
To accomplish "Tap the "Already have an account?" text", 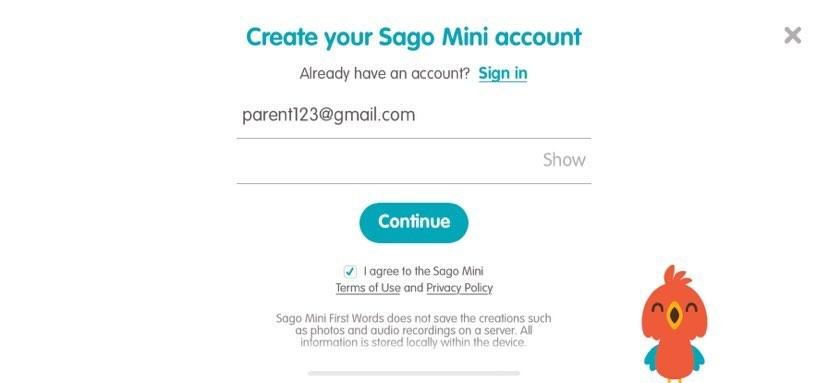I will [x=384, y=73].
